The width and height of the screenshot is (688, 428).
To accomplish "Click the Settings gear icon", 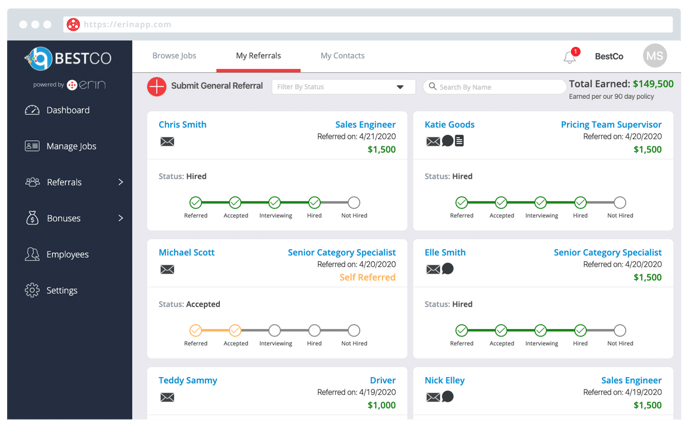I will 32,290.
